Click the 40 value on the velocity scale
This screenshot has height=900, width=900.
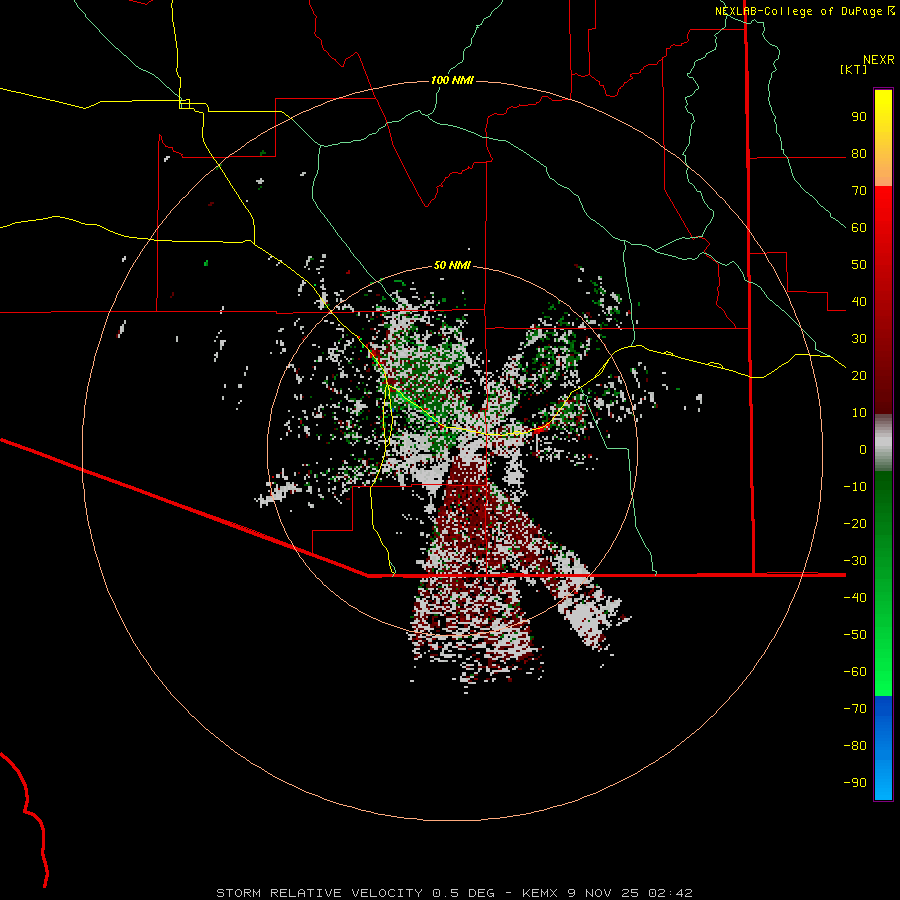[859, 302]
